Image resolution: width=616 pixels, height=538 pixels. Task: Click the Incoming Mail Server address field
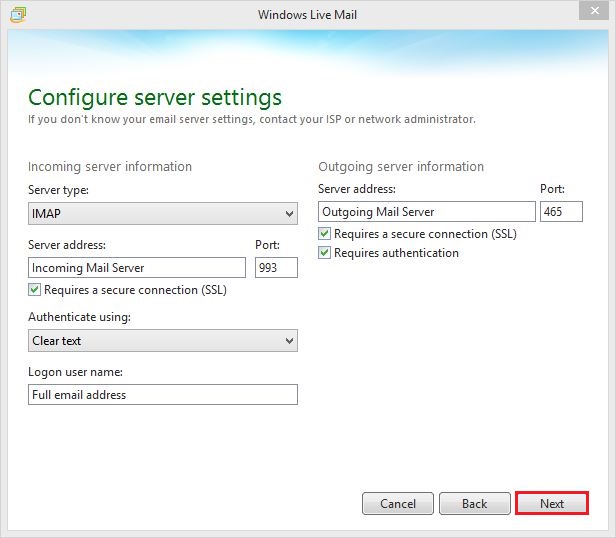137,268
